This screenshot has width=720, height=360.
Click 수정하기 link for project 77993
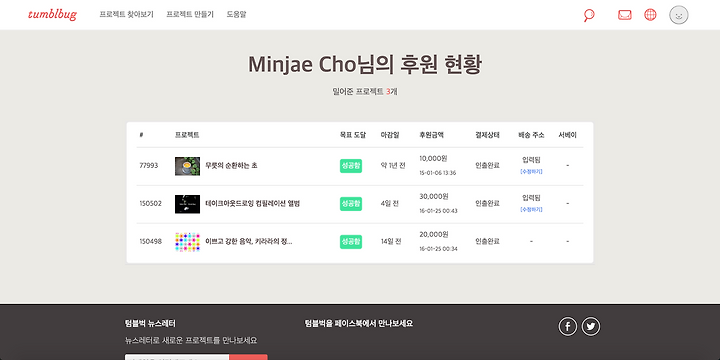[x=531, y=171]
